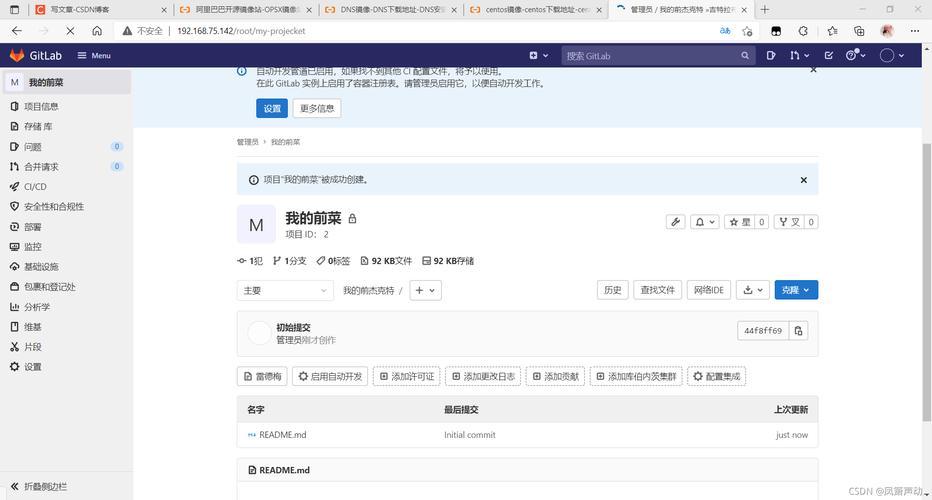The image size is (932, 500).
Task: Click the 92 KB文件 link
Action: coord(386,260)
